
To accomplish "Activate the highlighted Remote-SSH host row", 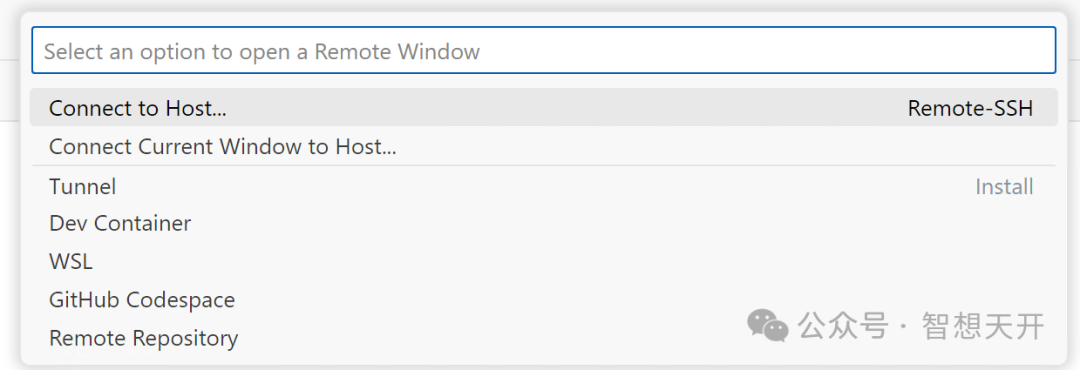I will 543,107.
